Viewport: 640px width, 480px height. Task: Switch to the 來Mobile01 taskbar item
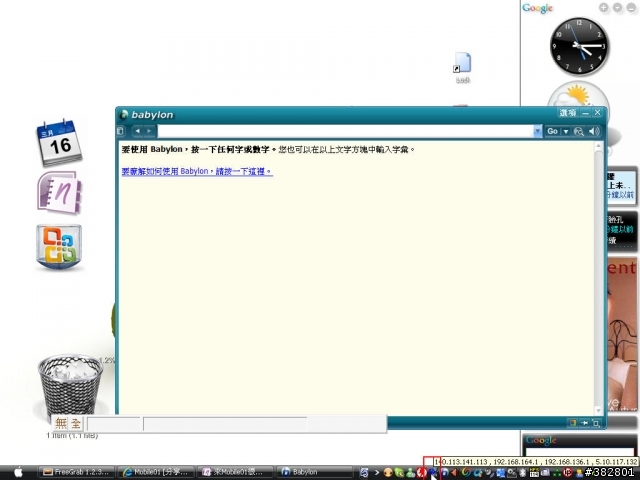pos(235,472)
